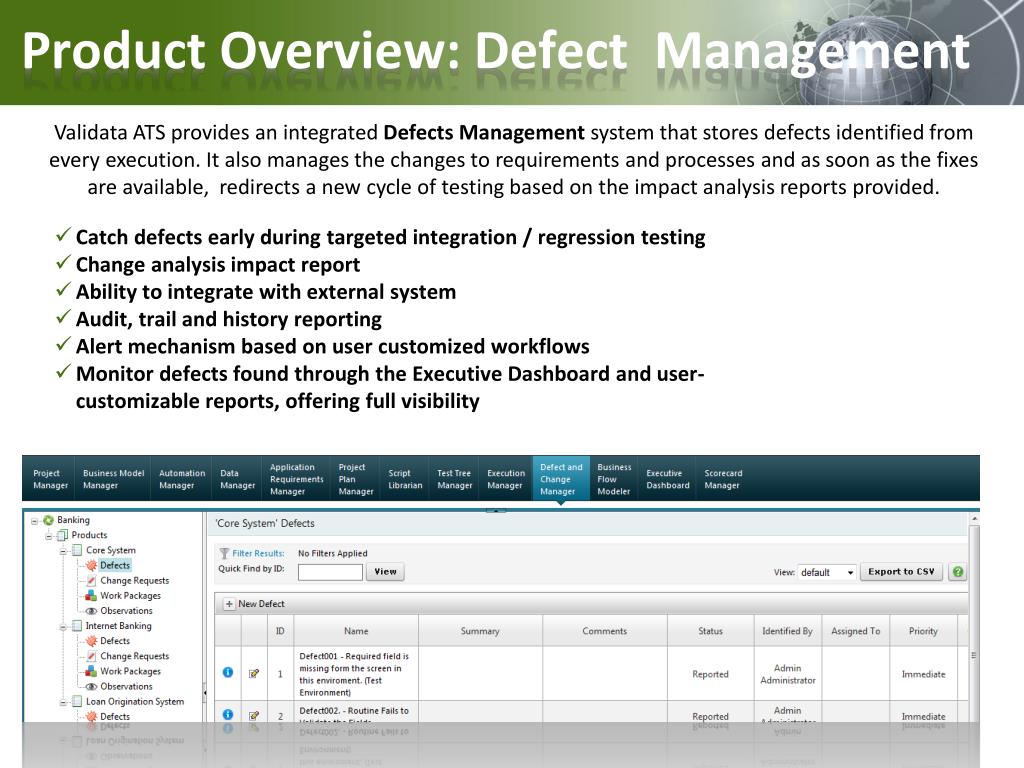Screen dimensions: 1024x768
Task: Click the Change Requests icon under Internet Banking
Action: pyautogui.click(x=91, y=656)
